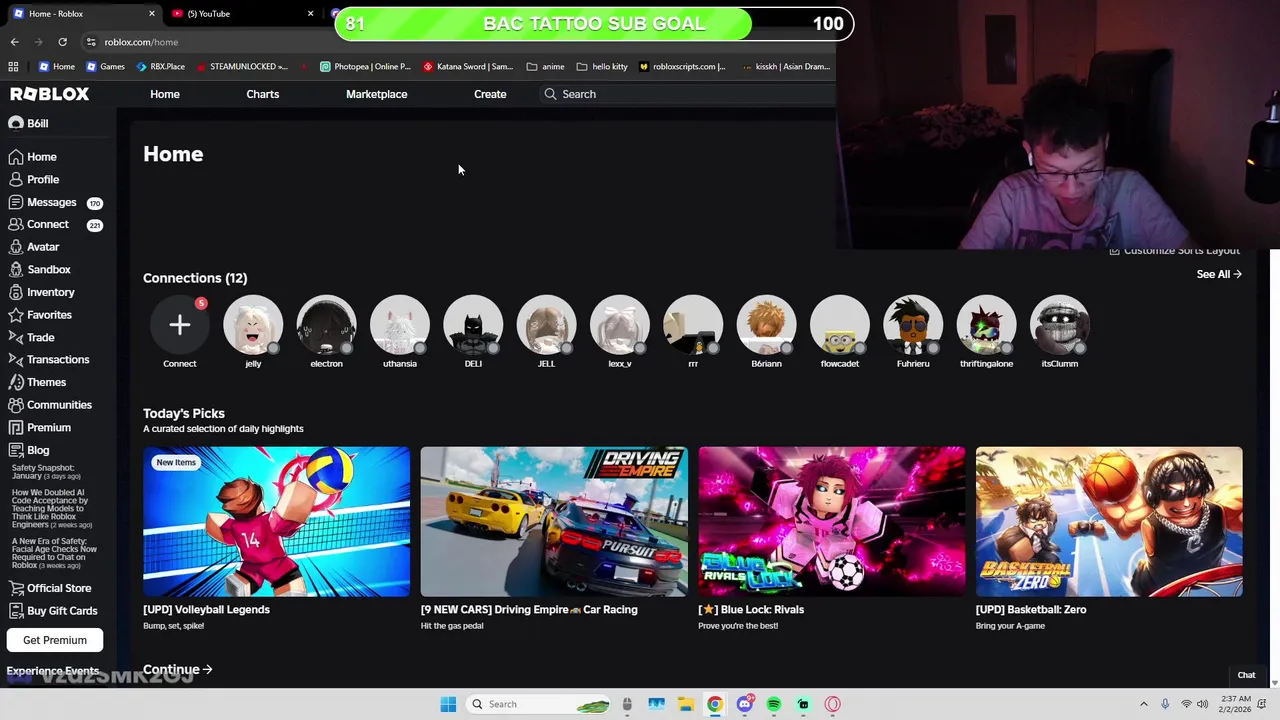Open Inventory in the sidebar

42,292
